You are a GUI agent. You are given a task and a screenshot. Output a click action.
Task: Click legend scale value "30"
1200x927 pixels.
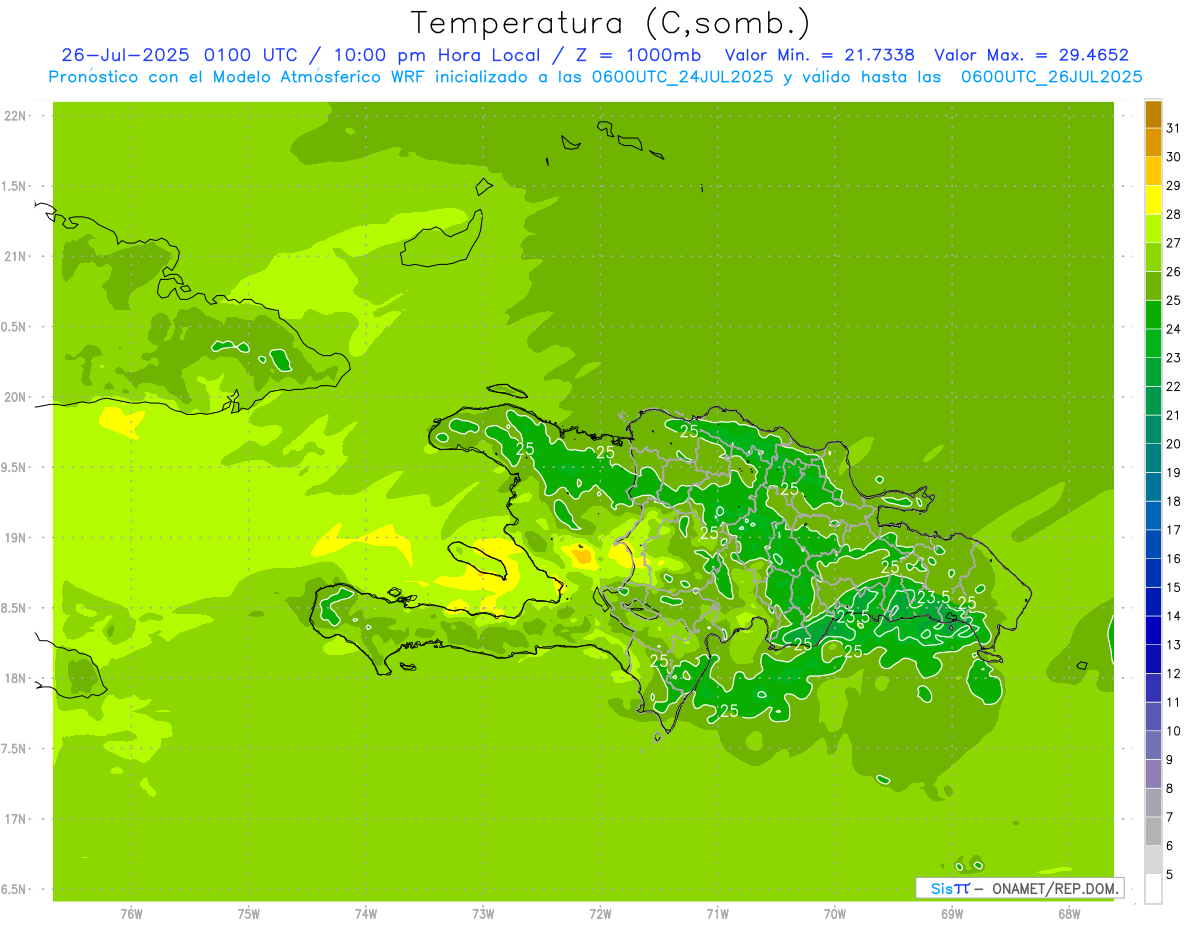tap(1174, 157)
